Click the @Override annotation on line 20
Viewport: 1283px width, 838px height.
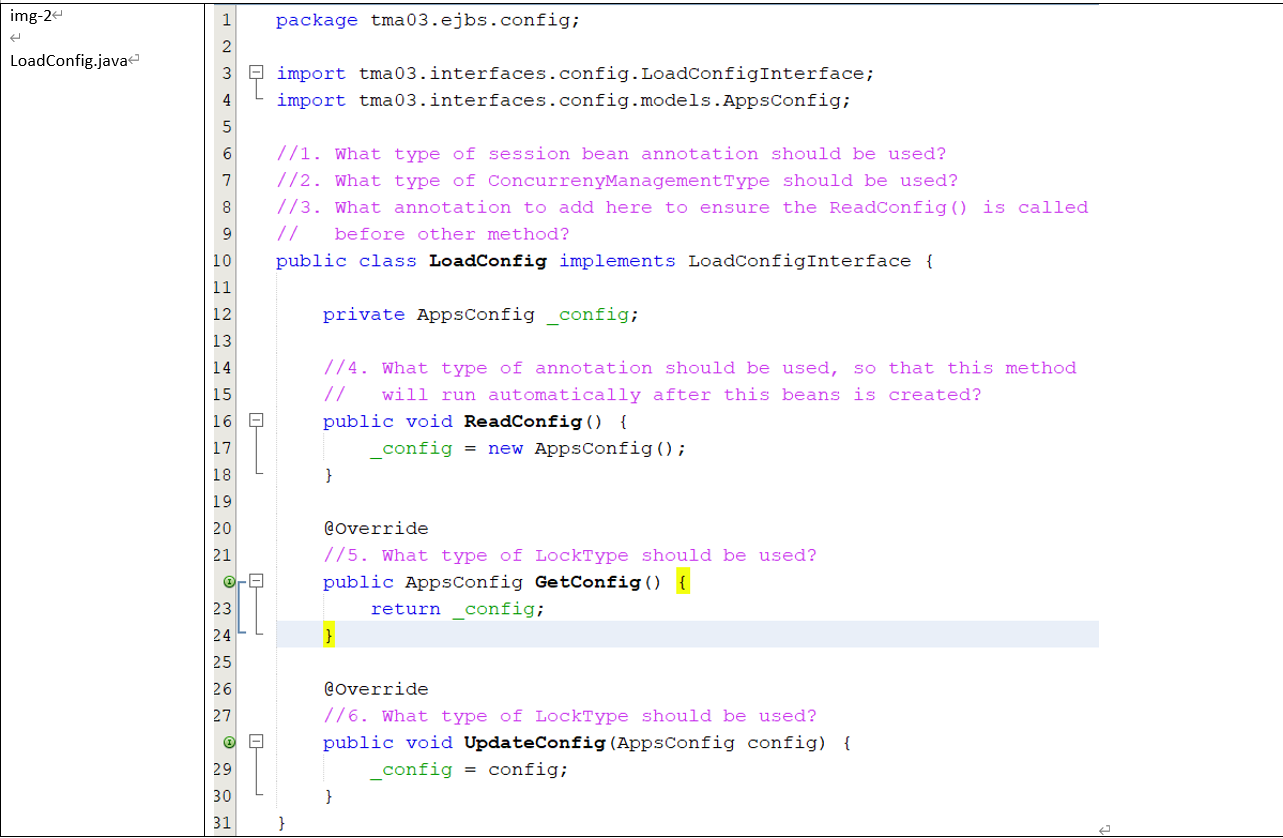click(x=376, y=528)
